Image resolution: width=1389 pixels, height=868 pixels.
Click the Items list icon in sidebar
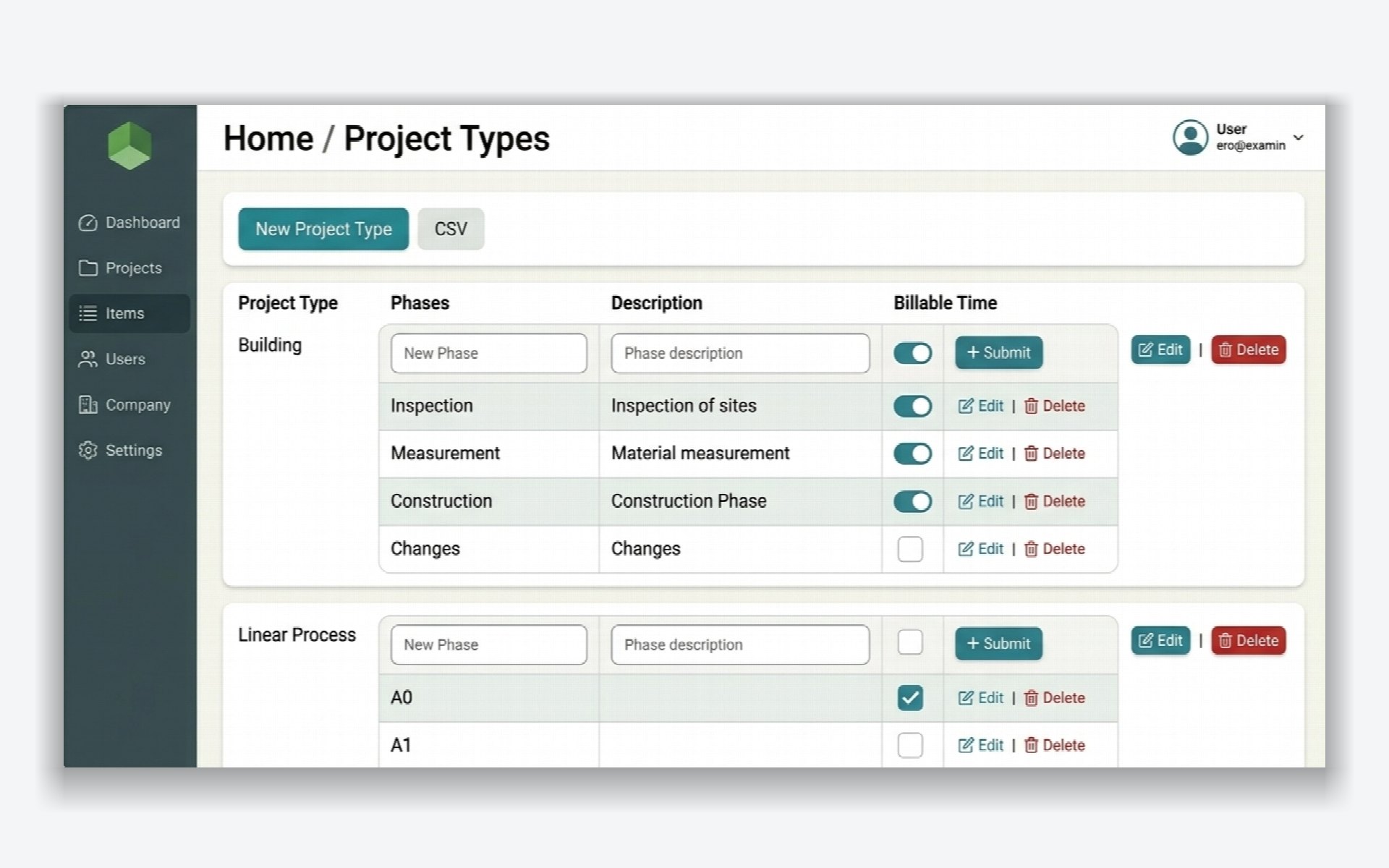coord(88,313)
